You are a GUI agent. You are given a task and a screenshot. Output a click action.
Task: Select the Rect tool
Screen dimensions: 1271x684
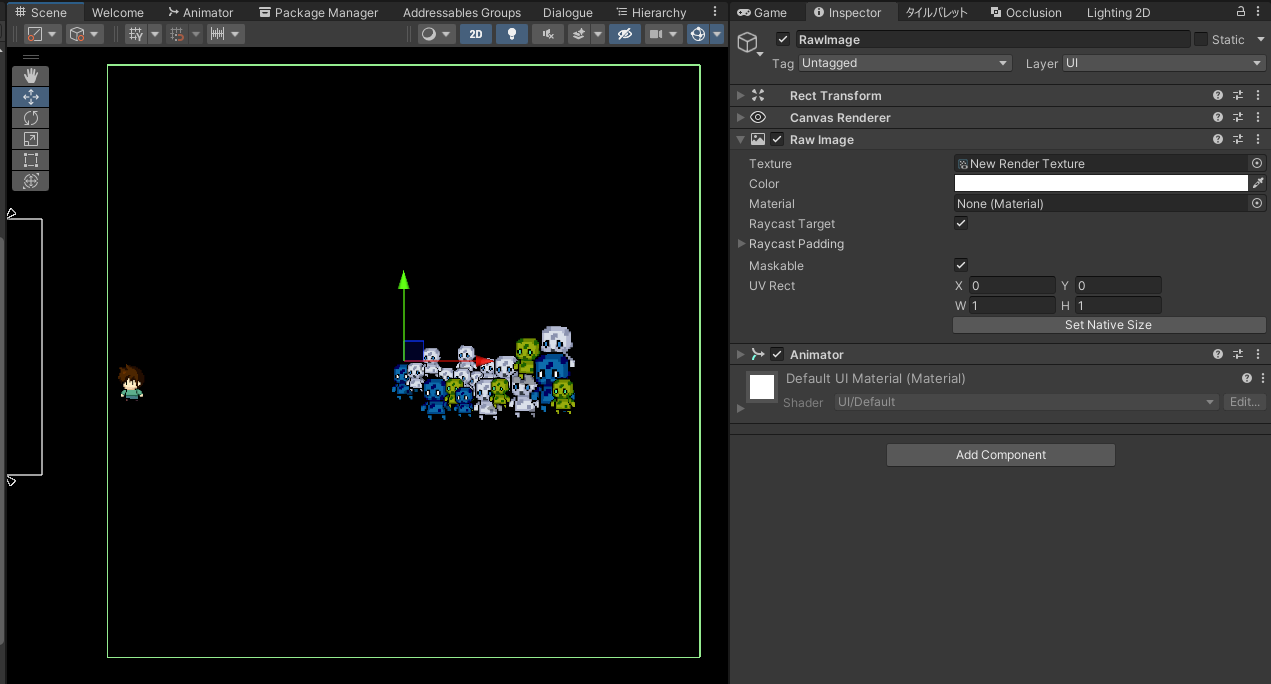(x=31, y=160)
